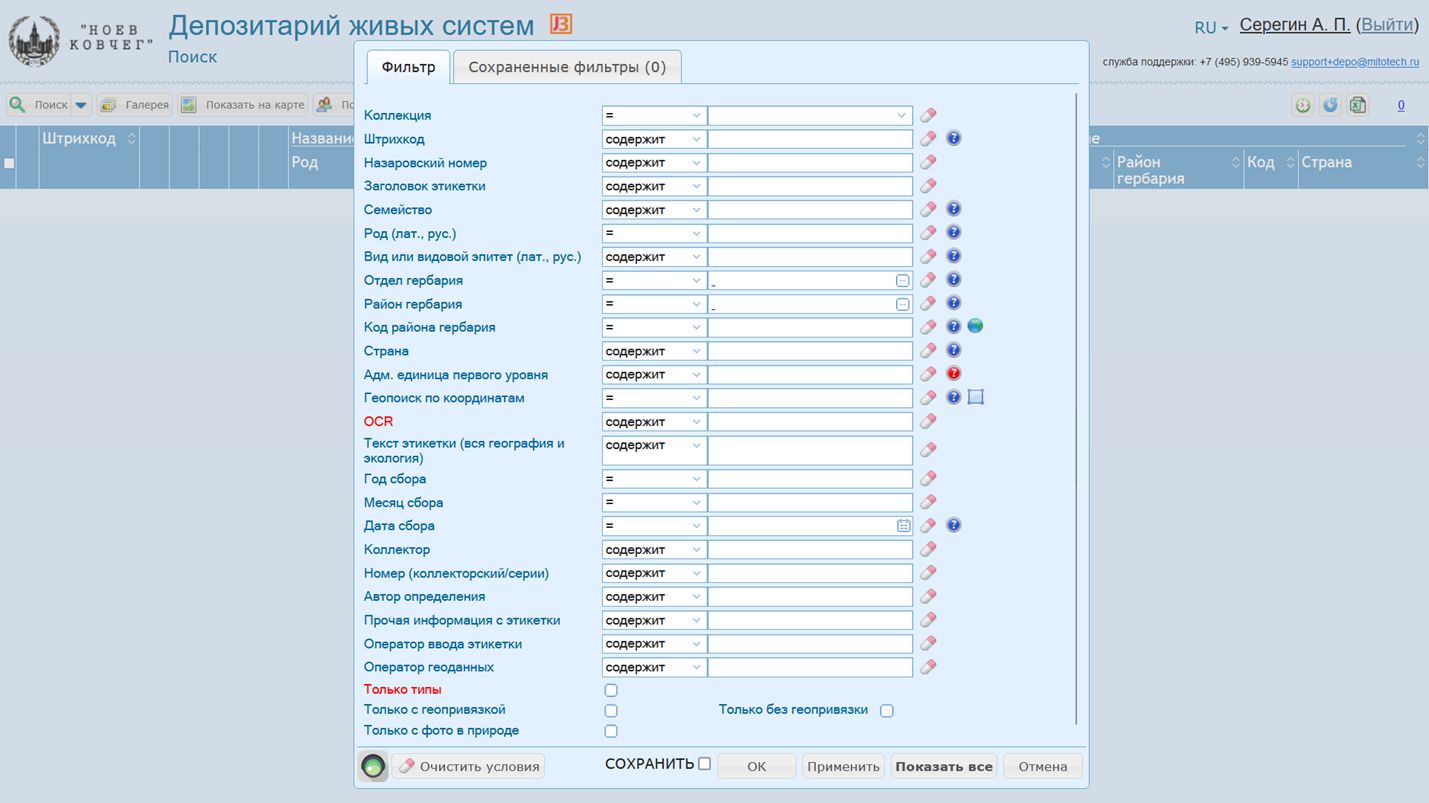Click the Очистить условия button
This screenshot has width=1429, height=803.
coord(469,767)
